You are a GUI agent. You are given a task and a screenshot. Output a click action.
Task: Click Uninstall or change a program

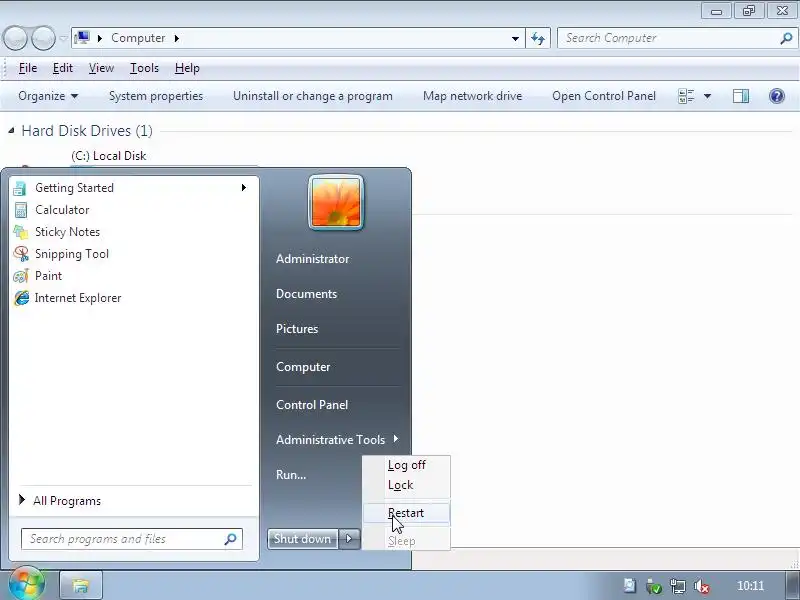[x=313, y=96]
